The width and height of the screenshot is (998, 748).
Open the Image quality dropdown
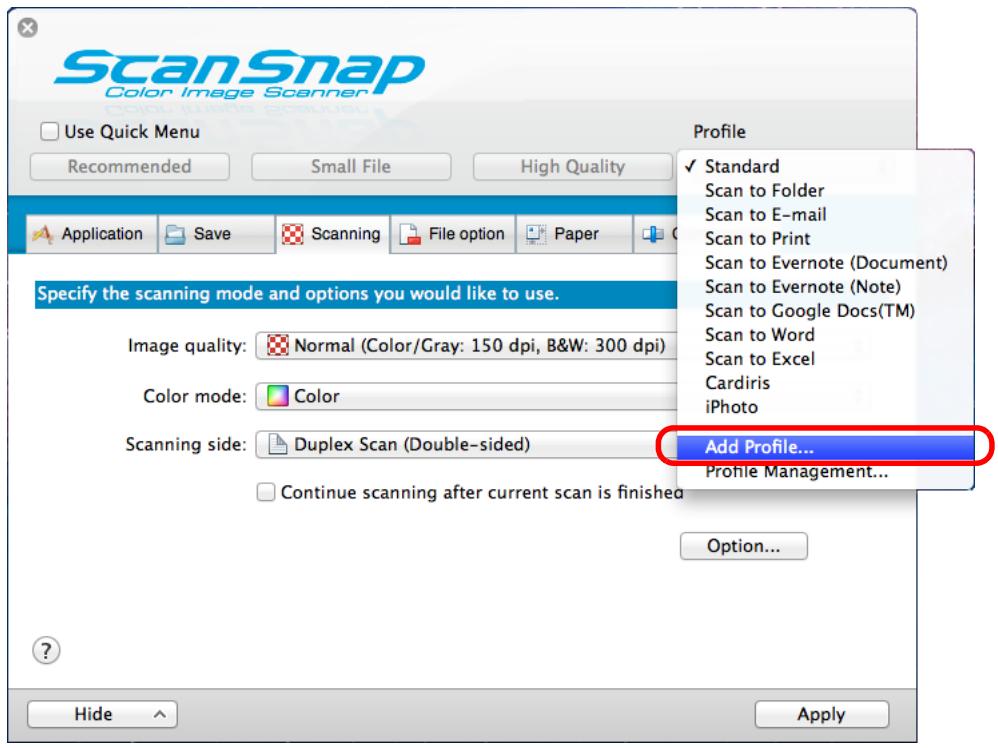(x=466, y=346)
